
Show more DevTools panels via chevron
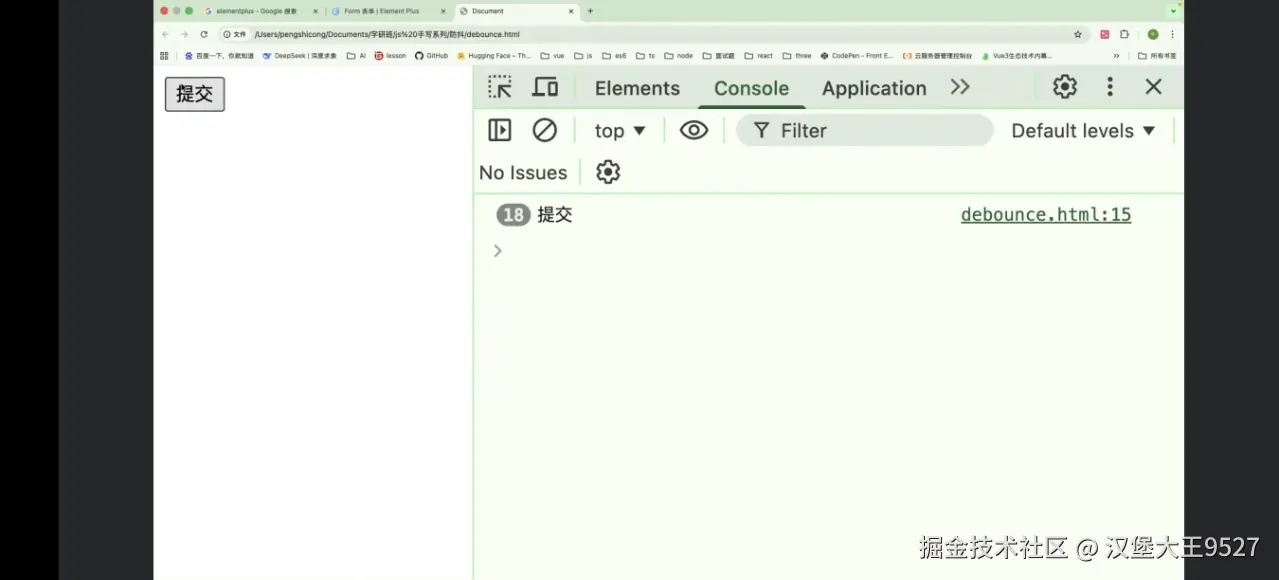pyautogui.click(x=959, y=87)
